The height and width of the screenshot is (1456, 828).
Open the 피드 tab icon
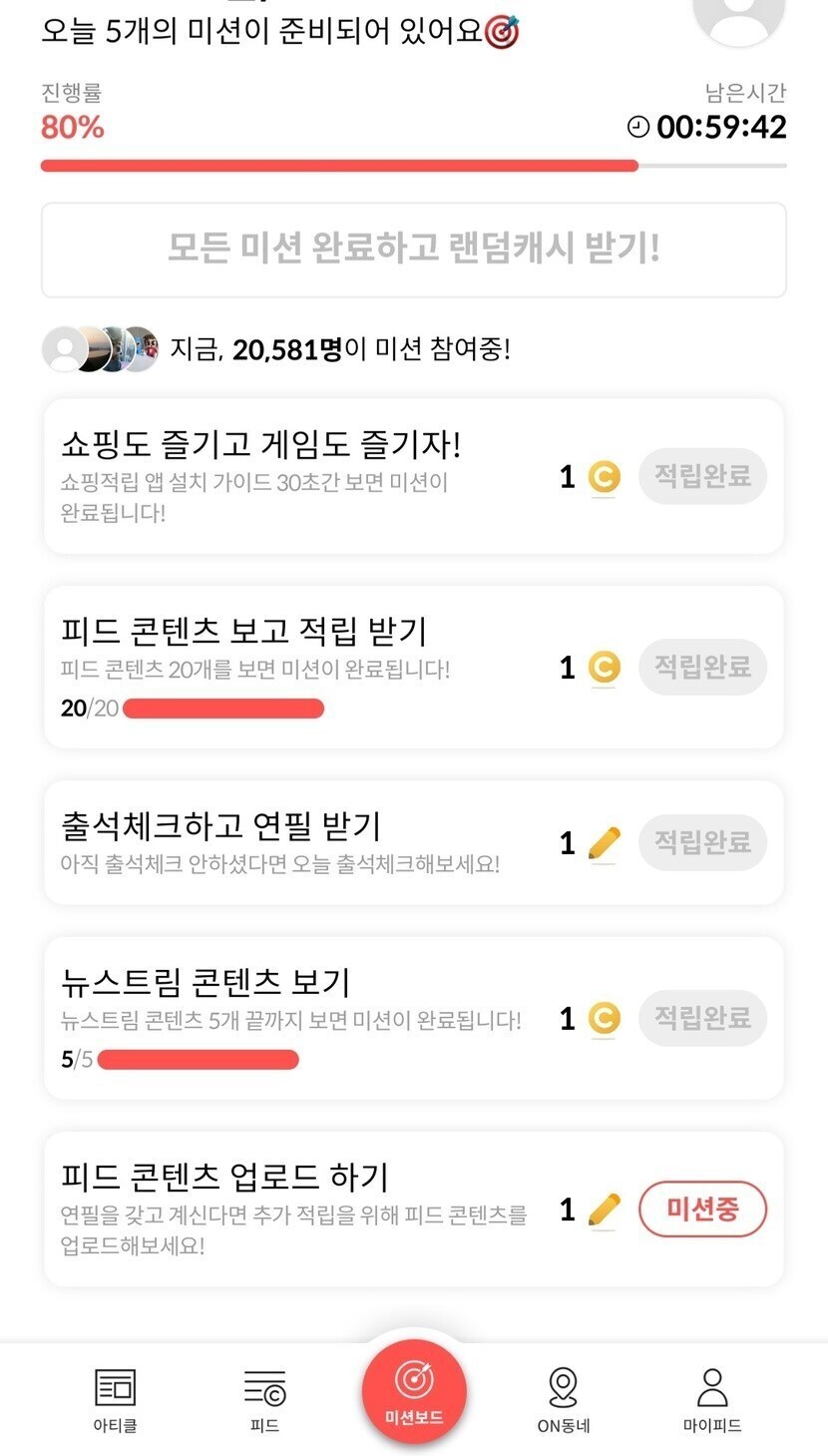(x=264, y=1388)
